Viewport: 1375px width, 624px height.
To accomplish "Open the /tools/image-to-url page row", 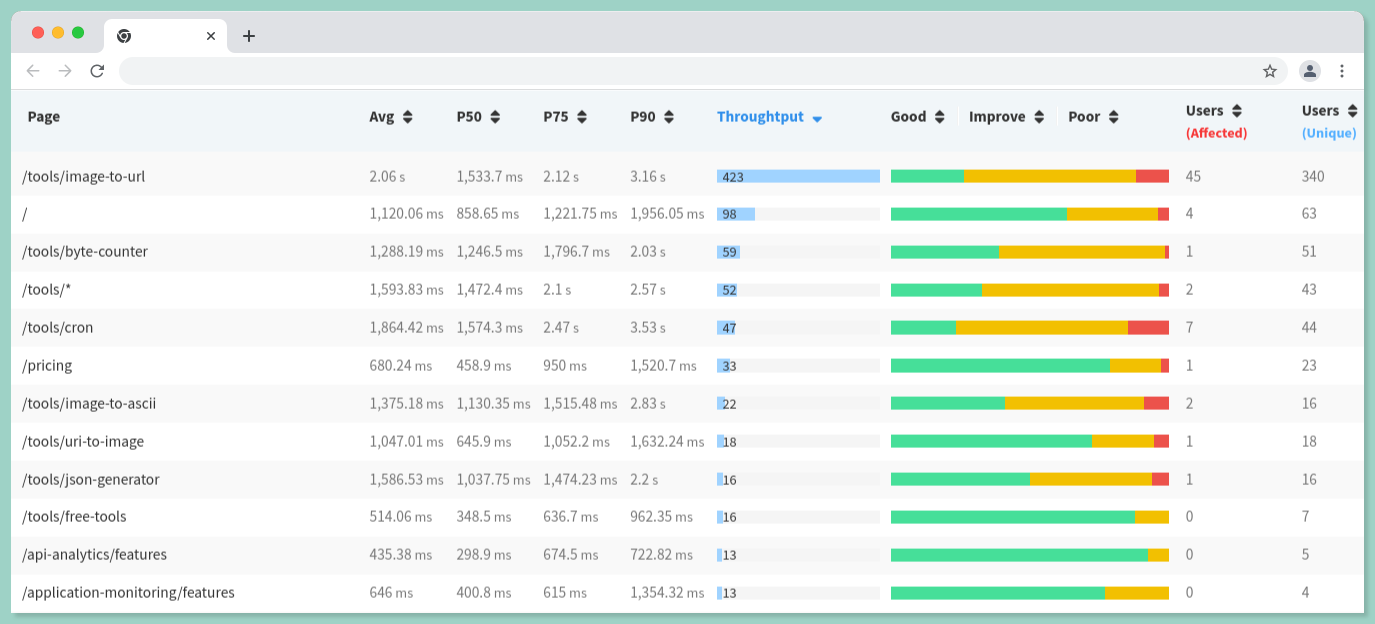I will (688, 176).
